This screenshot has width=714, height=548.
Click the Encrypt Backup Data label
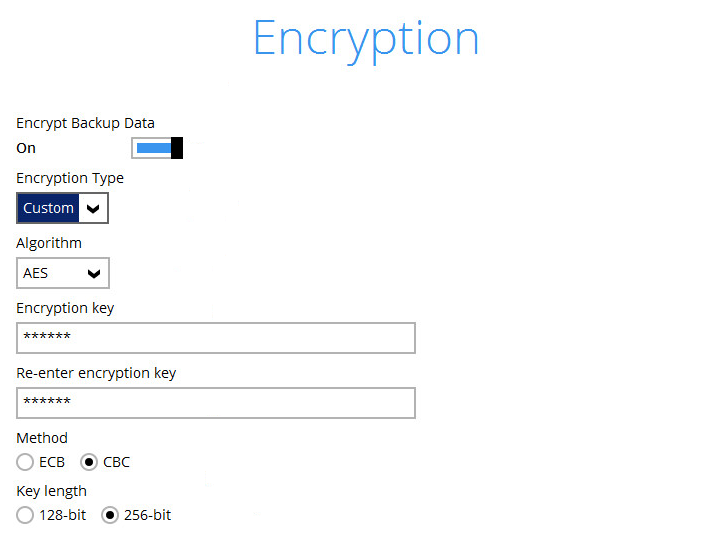point(85,123)
